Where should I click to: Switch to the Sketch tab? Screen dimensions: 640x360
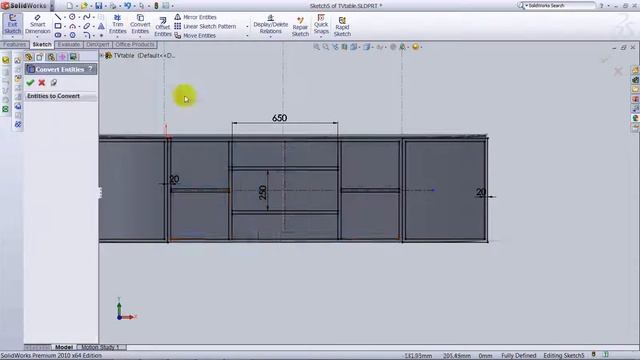pyautogui.click(x=42, y=44)
